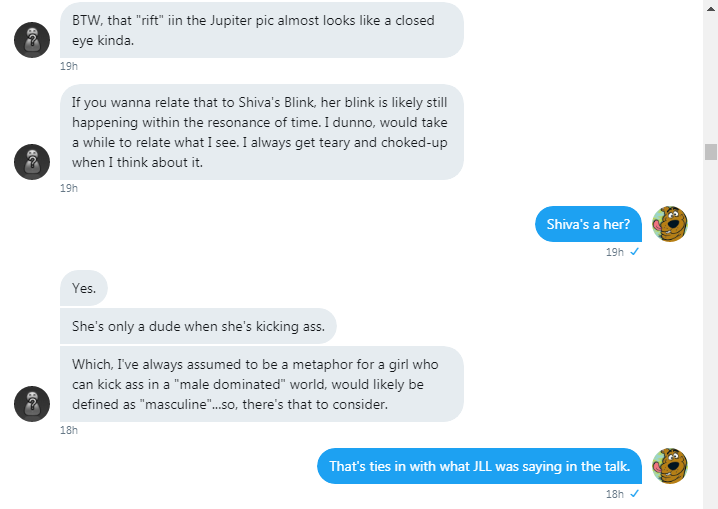The image size is (718, 509).
Task: Click the avatar beside the "Shiva's Blink" message
Action: click(32, 162)
